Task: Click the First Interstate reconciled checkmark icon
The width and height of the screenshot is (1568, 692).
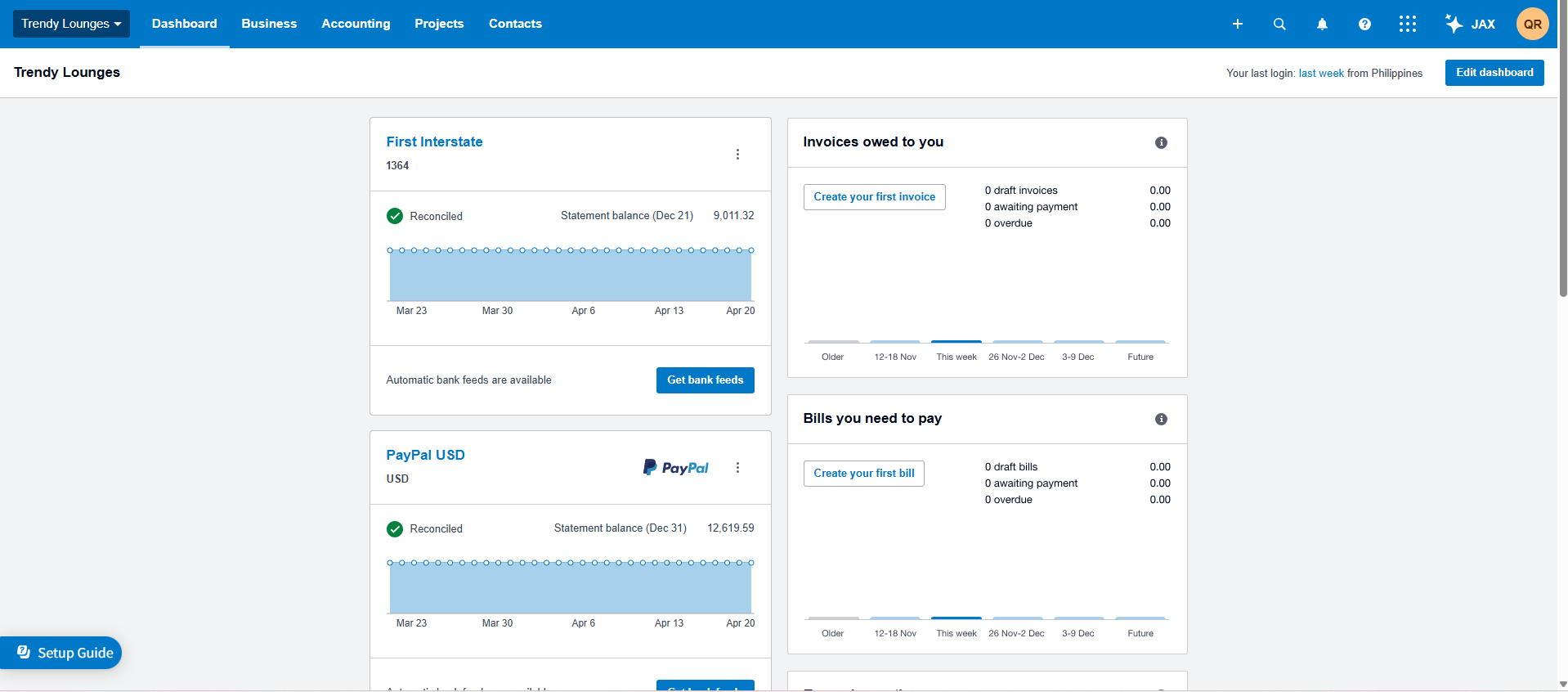Action: pos(395,216)
